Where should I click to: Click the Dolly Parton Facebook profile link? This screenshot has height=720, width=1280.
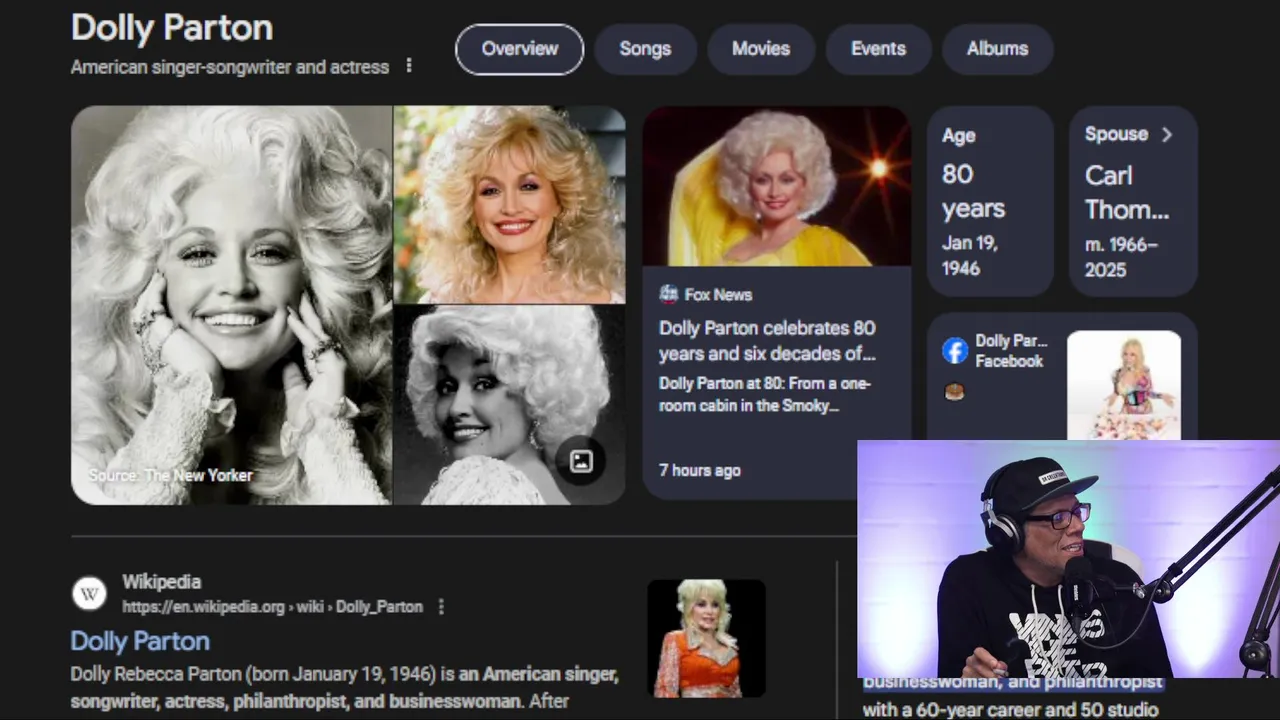click(x=1009, y=351)
